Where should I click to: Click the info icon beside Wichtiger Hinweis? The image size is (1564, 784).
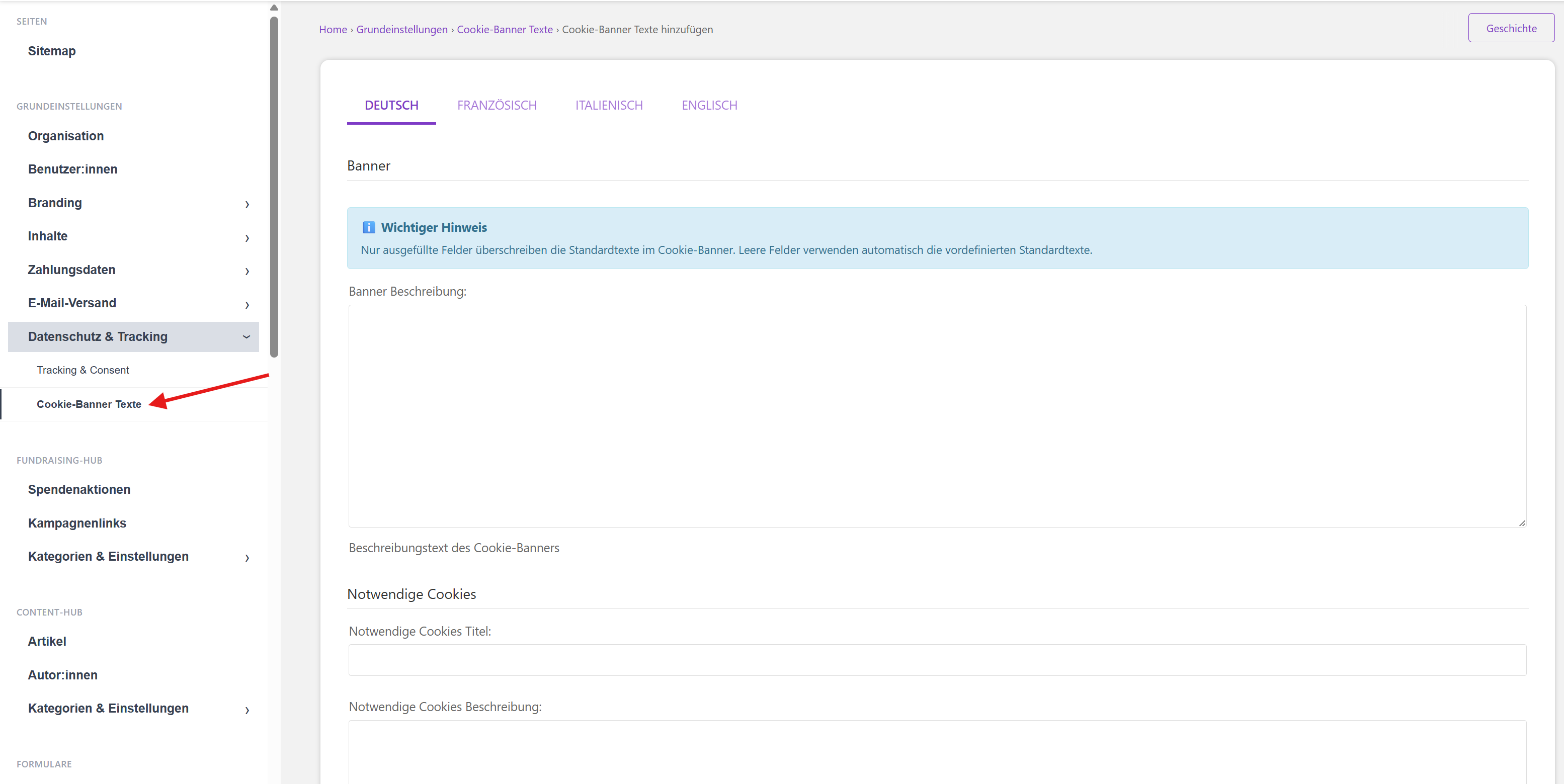point(369,227)
